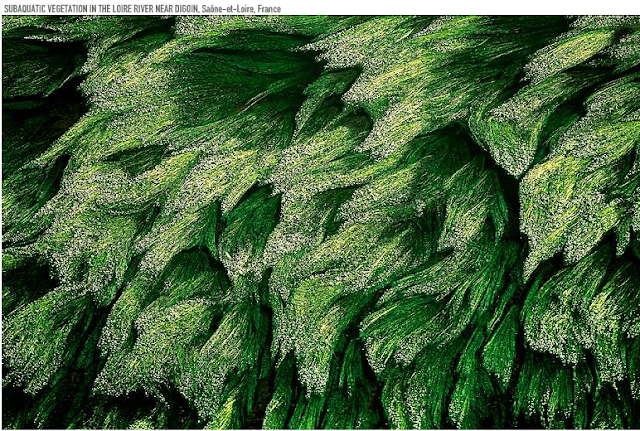Image resolution: width=640 pixels, height=431 pixels.
Task: Click the caption 'SUBAQUATIC VEGETATION IN THE LOIRE RIVER NEAR DIGOIN'
Action: [101, 9]
